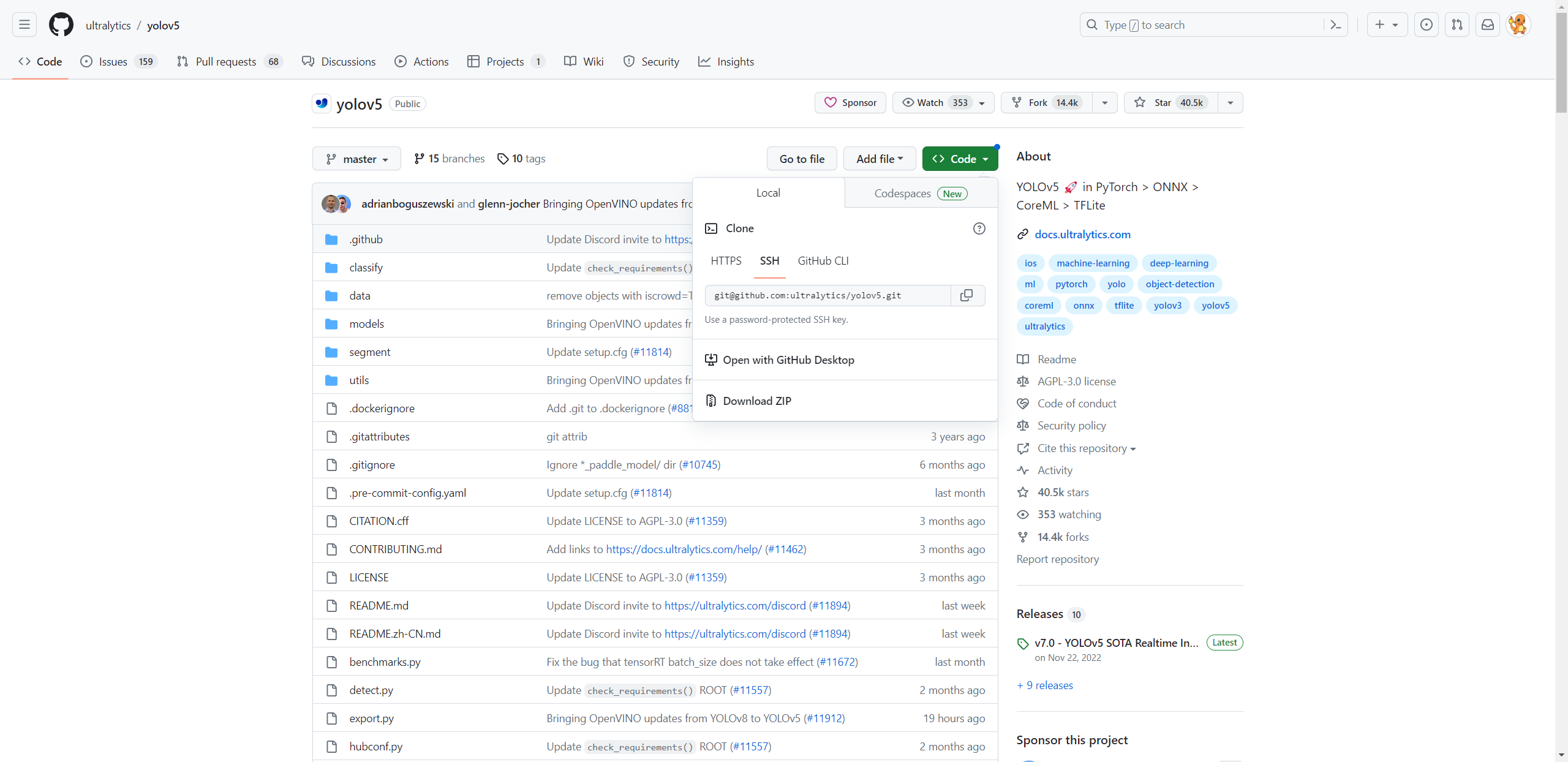Open the .dockerignore file
Image resolution: width=1568 pixels, height=762 pixels.
pos(382,409)
